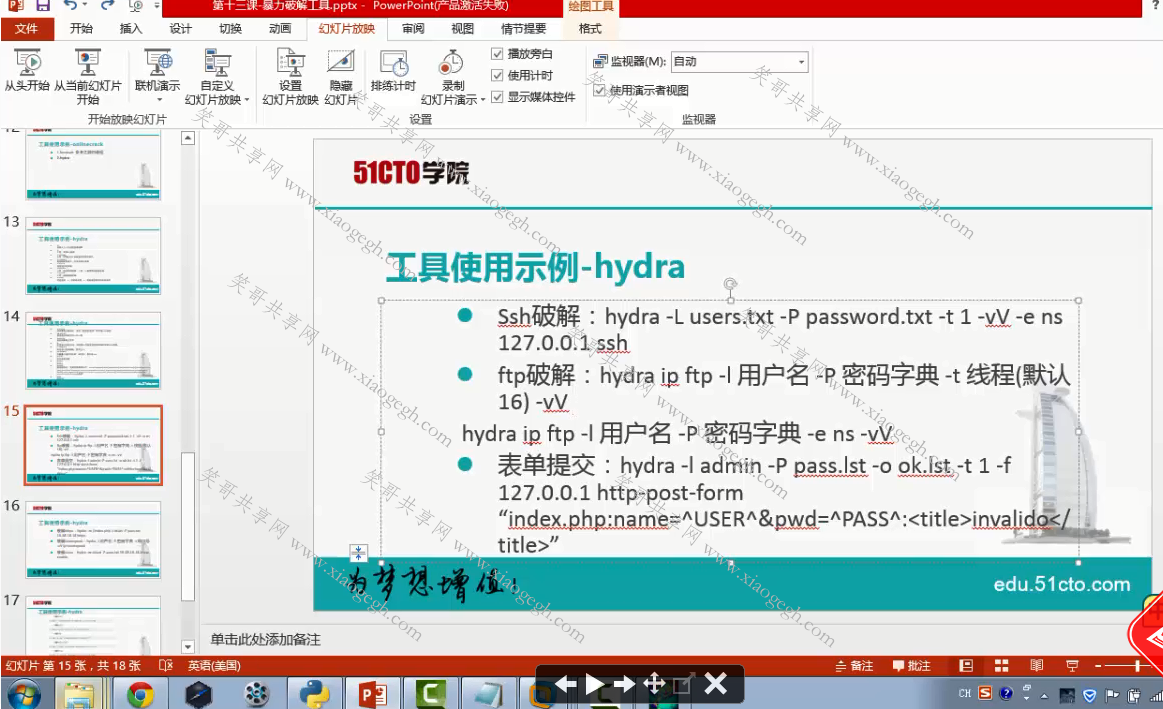Viewport: 1163px width, 709px height.
Task: Click Sogou input method tray icon
Action: (985, 693)
